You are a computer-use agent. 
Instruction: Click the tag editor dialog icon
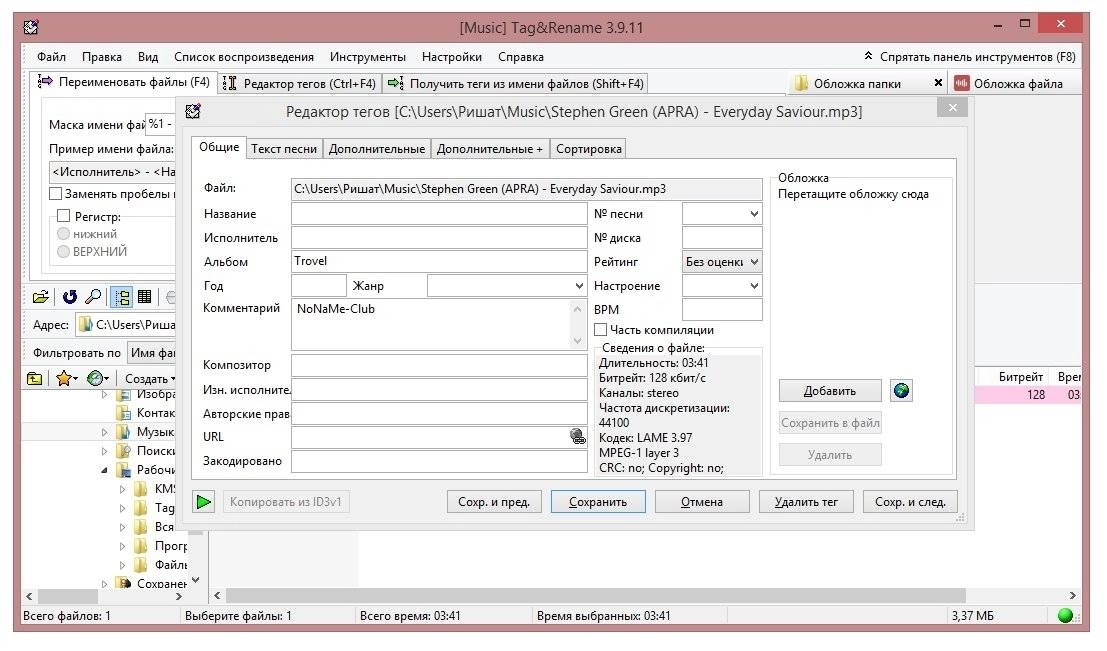click(x=193, y=111)
